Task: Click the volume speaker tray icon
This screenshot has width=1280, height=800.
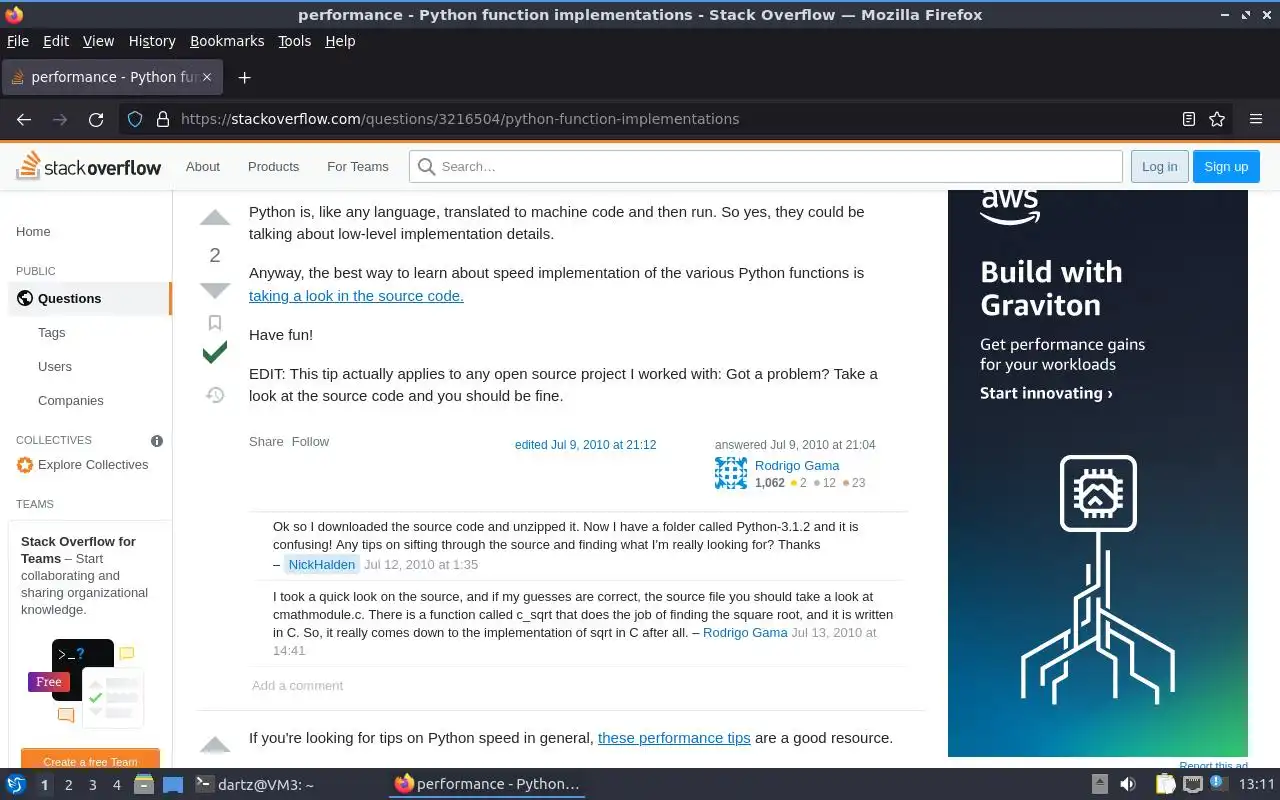Action: pyautogui.click(x=1127, y=784)
